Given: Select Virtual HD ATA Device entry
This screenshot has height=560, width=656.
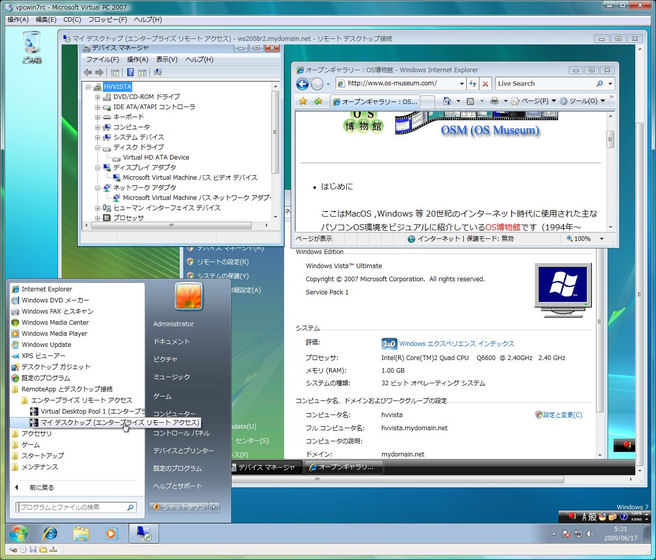Looking at the screenshot, I should tap(156, 158).
